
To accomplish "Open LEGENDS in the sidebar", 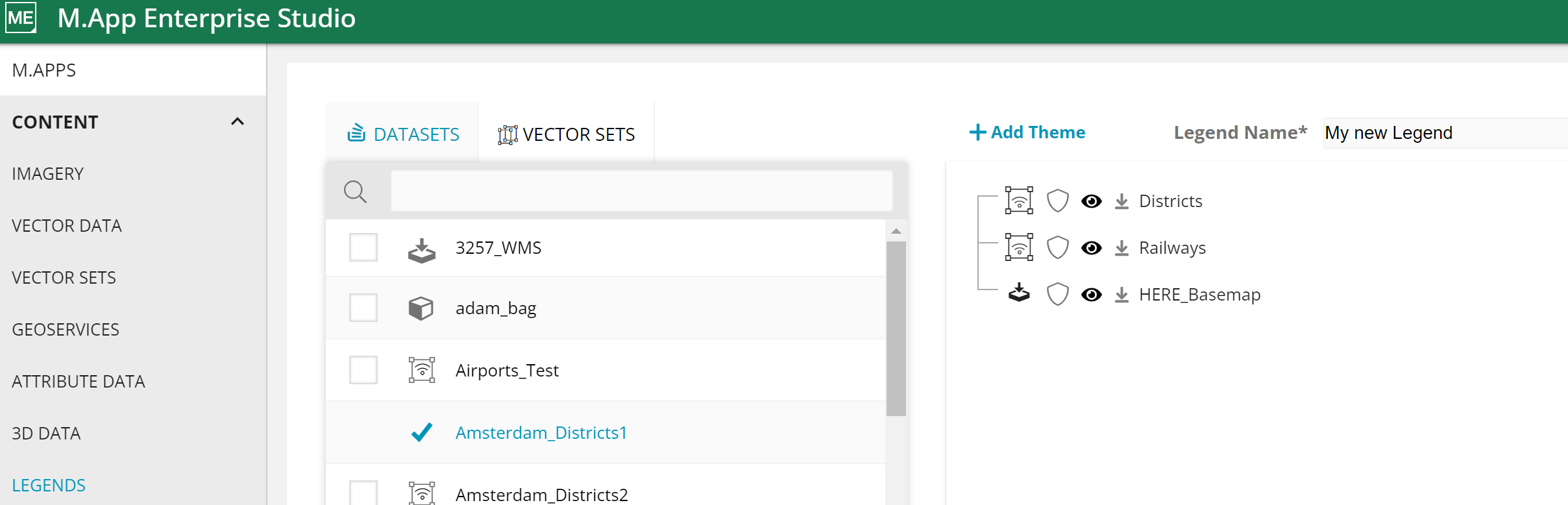I will pyautogui.click(x=49, y=485).
